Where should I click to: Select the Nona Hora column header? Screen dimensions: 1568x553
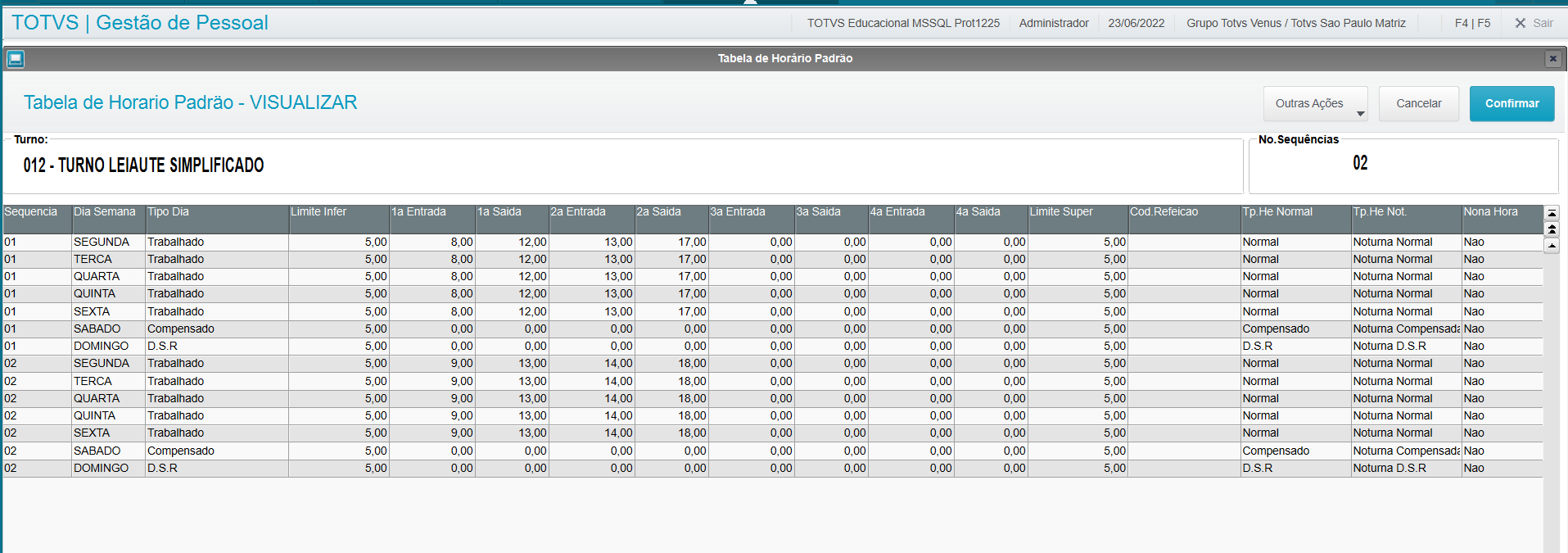coord(1502,220)
